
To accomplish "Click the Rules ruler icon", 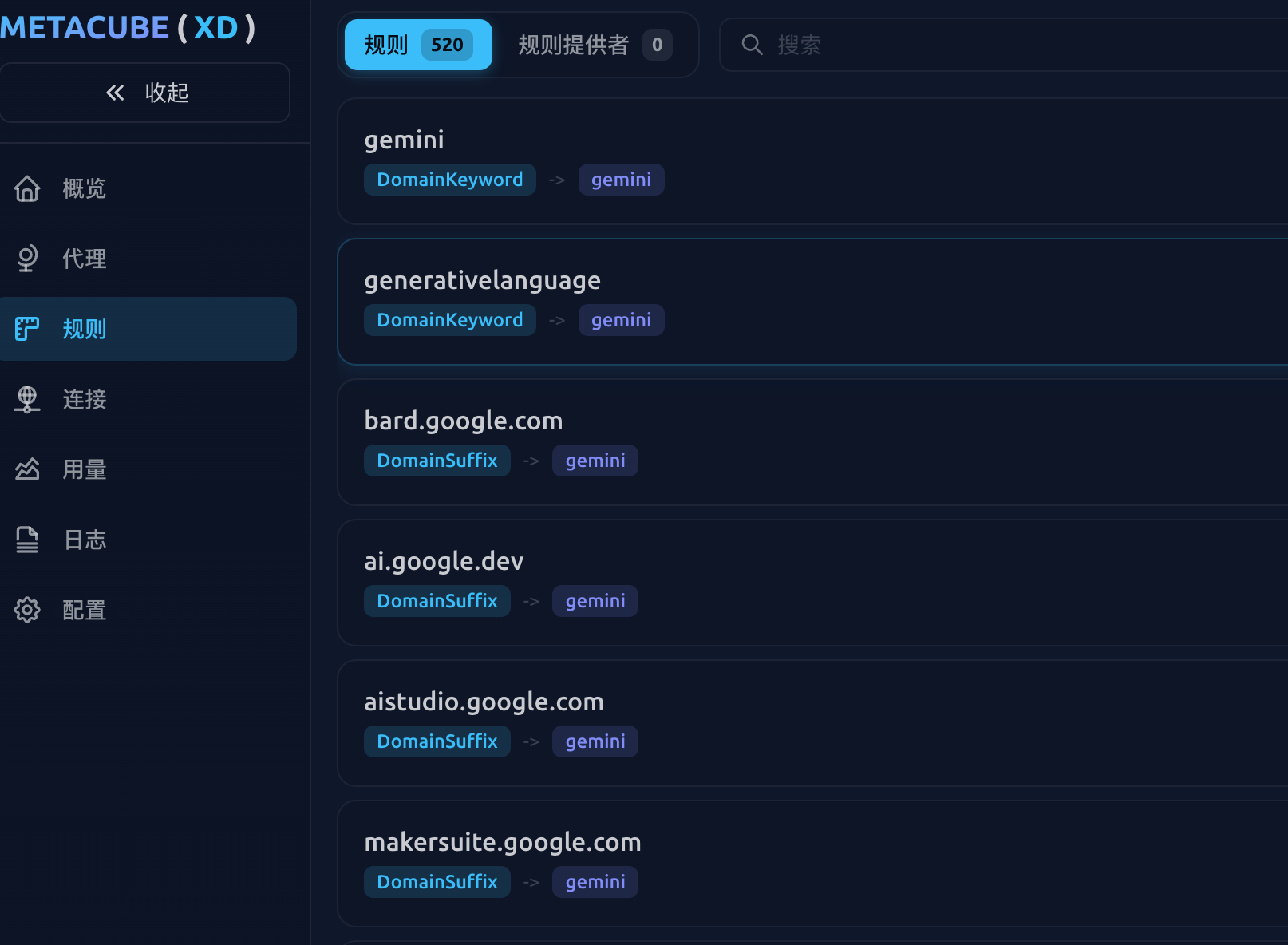I will pos(27,329).
